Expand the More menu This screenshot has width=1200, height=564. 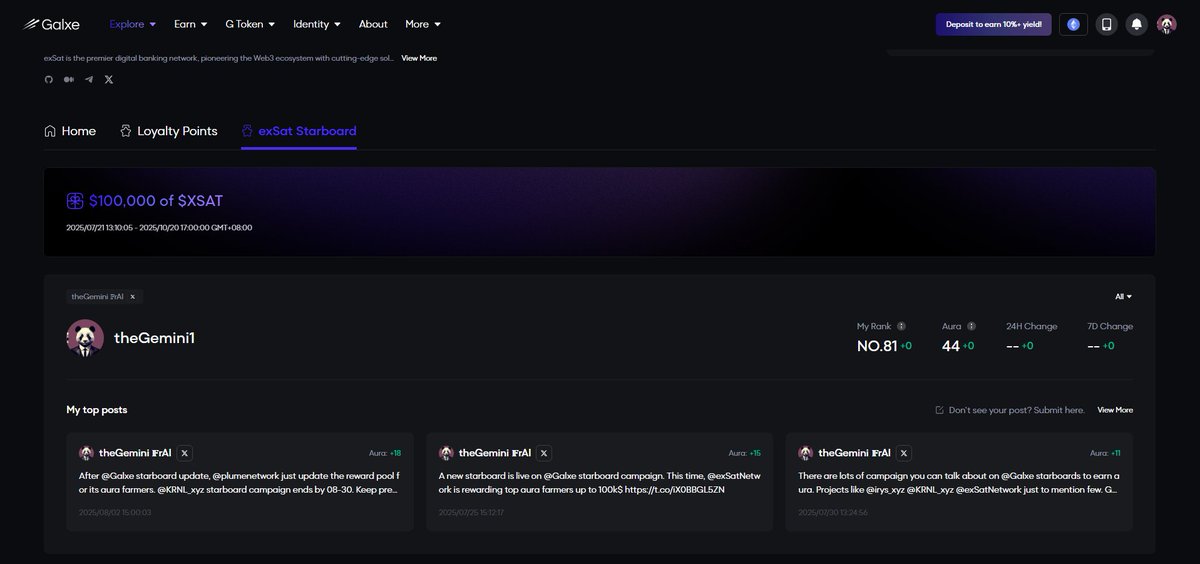(423, 24)
